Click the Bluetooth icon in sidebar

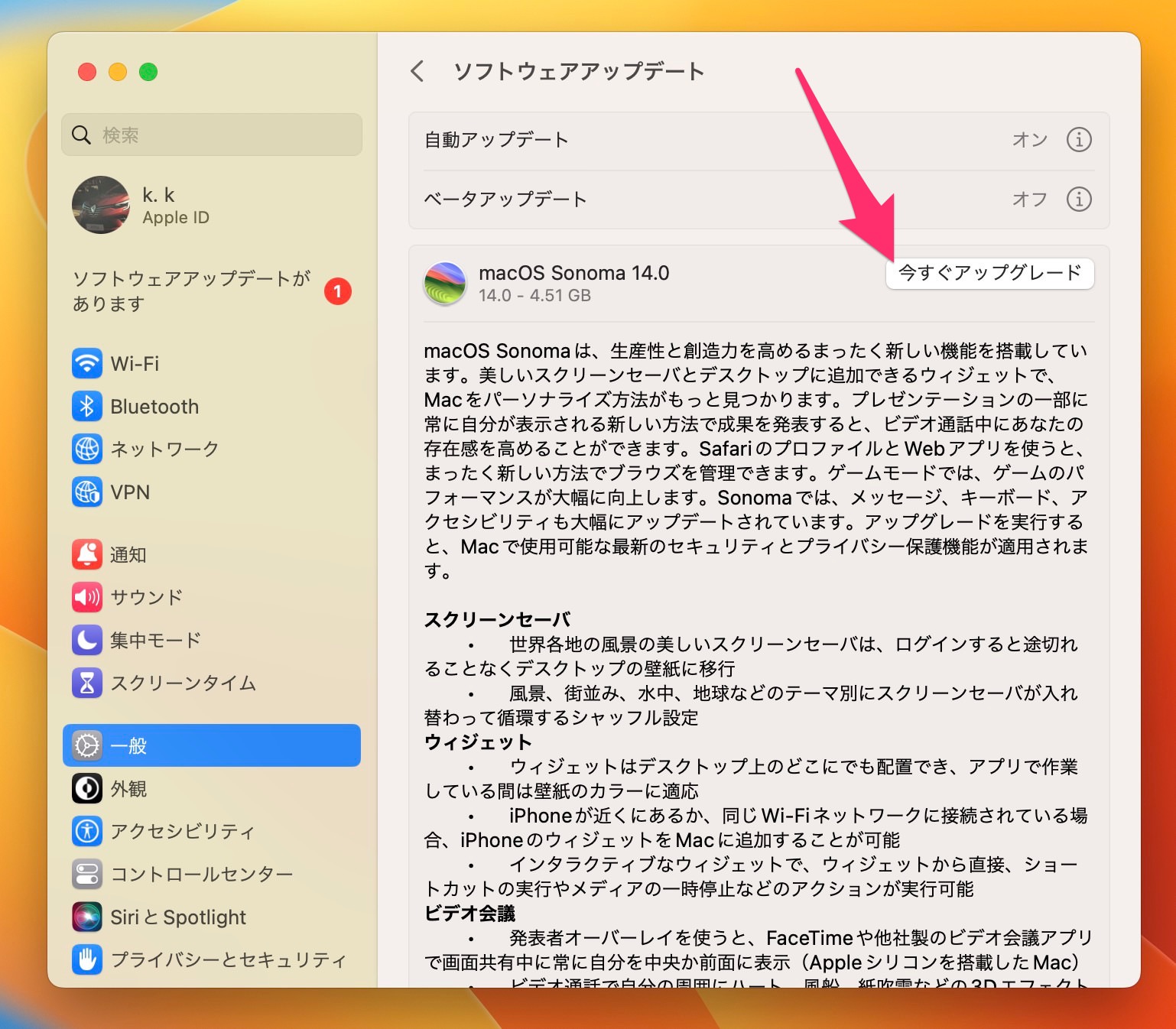87,407
